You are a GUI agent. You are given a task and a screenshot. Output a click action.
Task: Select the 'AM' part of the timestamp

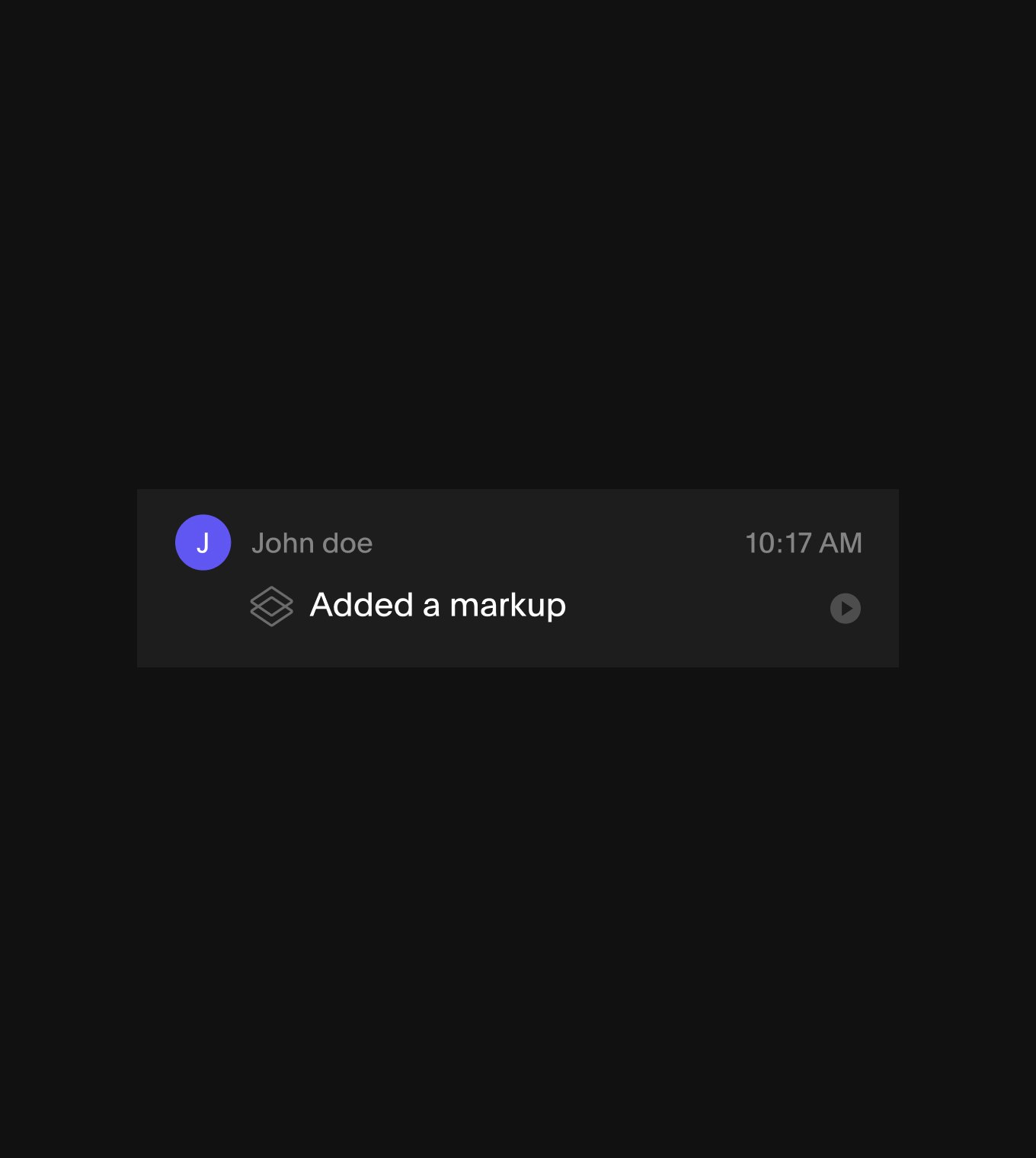click(841, 543)
